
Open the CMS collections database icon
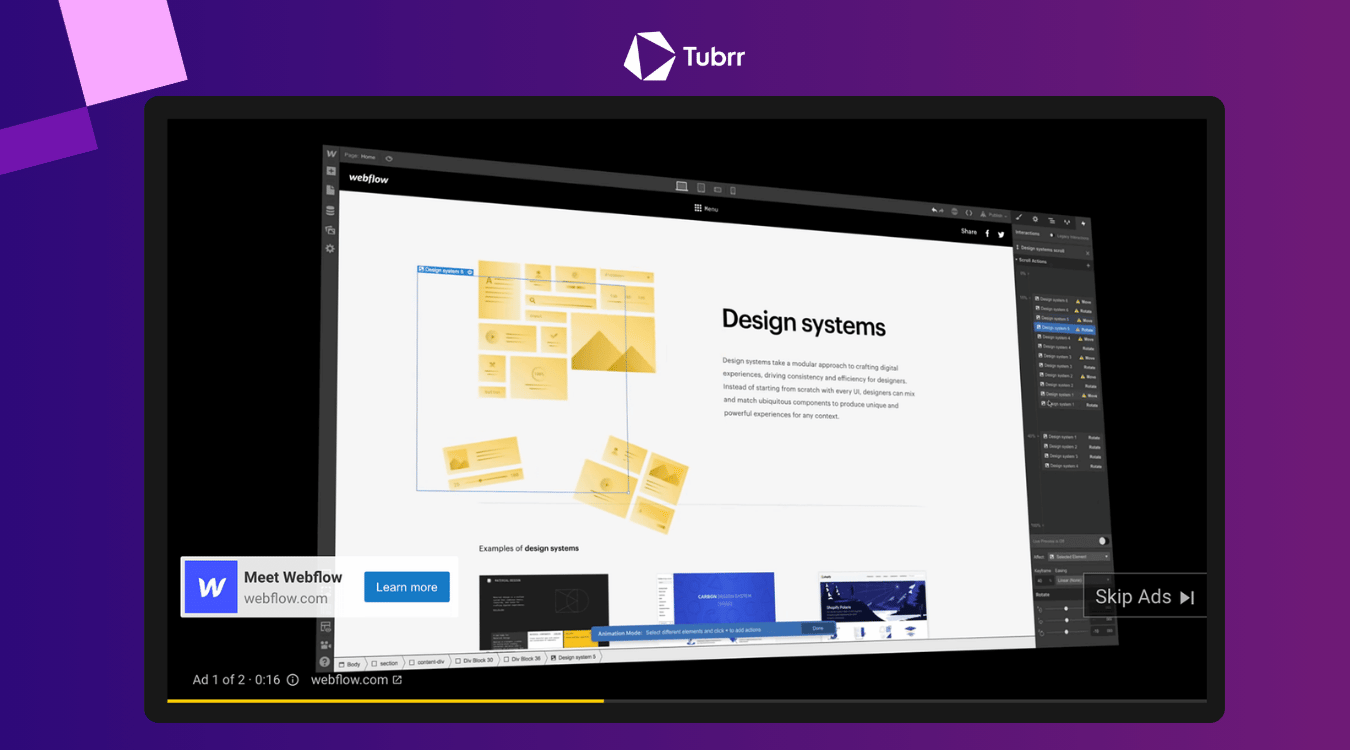pos(331,210)
